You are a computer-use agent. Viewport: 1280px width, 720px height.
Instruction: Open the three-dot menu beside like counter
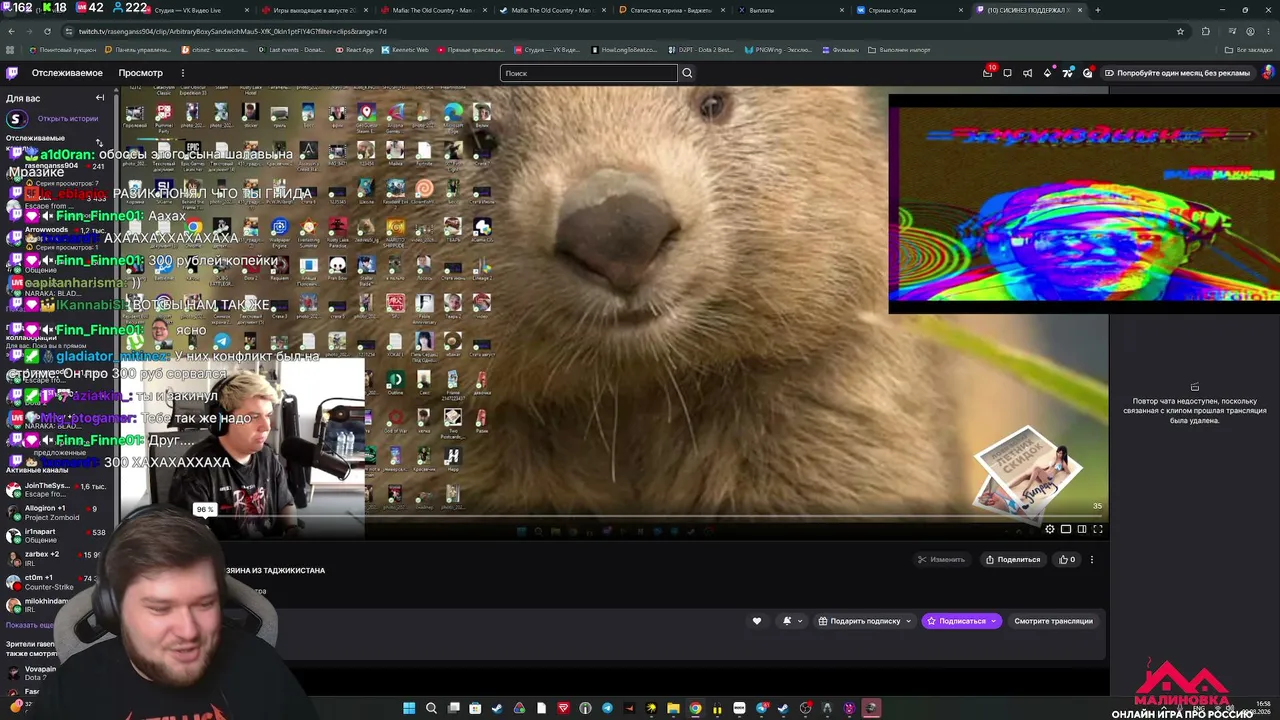(1092, 560)
